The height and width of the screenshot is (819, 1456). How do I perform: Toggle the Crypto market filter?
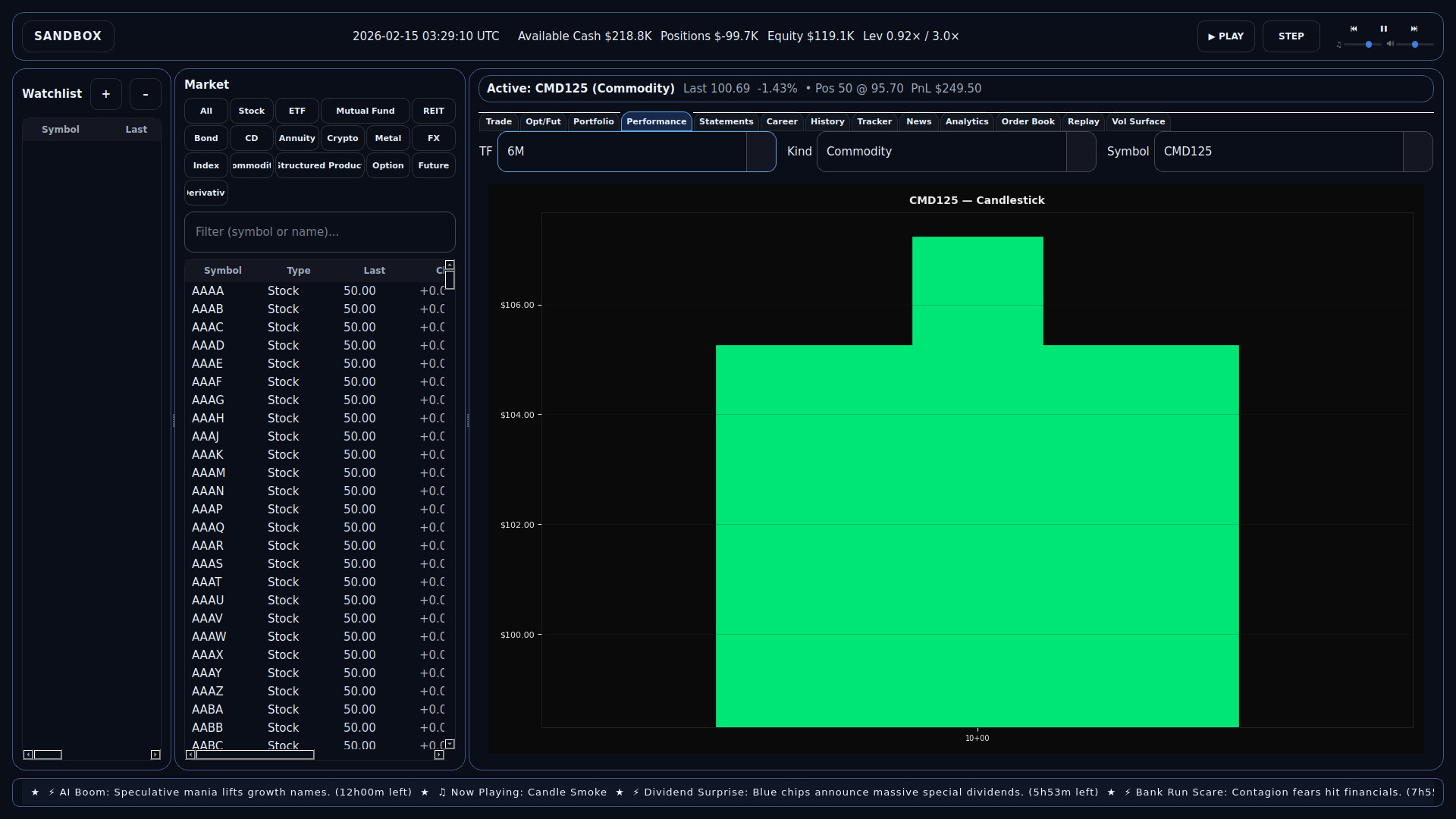pos(342,138)
